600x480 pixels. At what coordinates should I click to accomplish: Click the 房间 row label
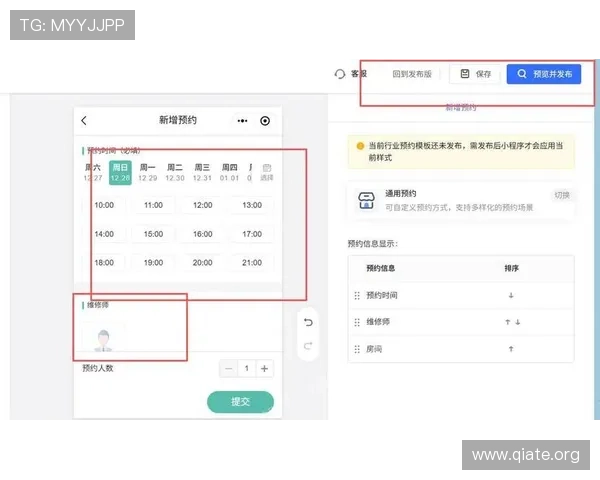[374, 349]
